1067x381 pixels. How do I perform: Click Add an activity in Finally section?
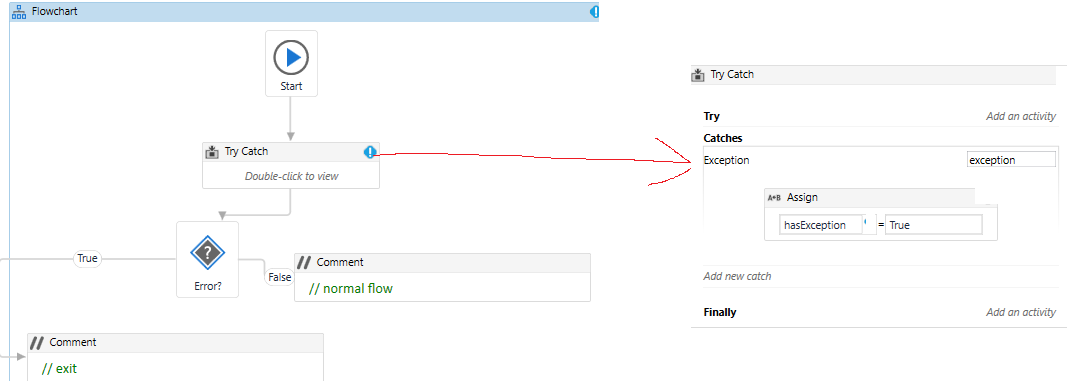coord(1021,312)
